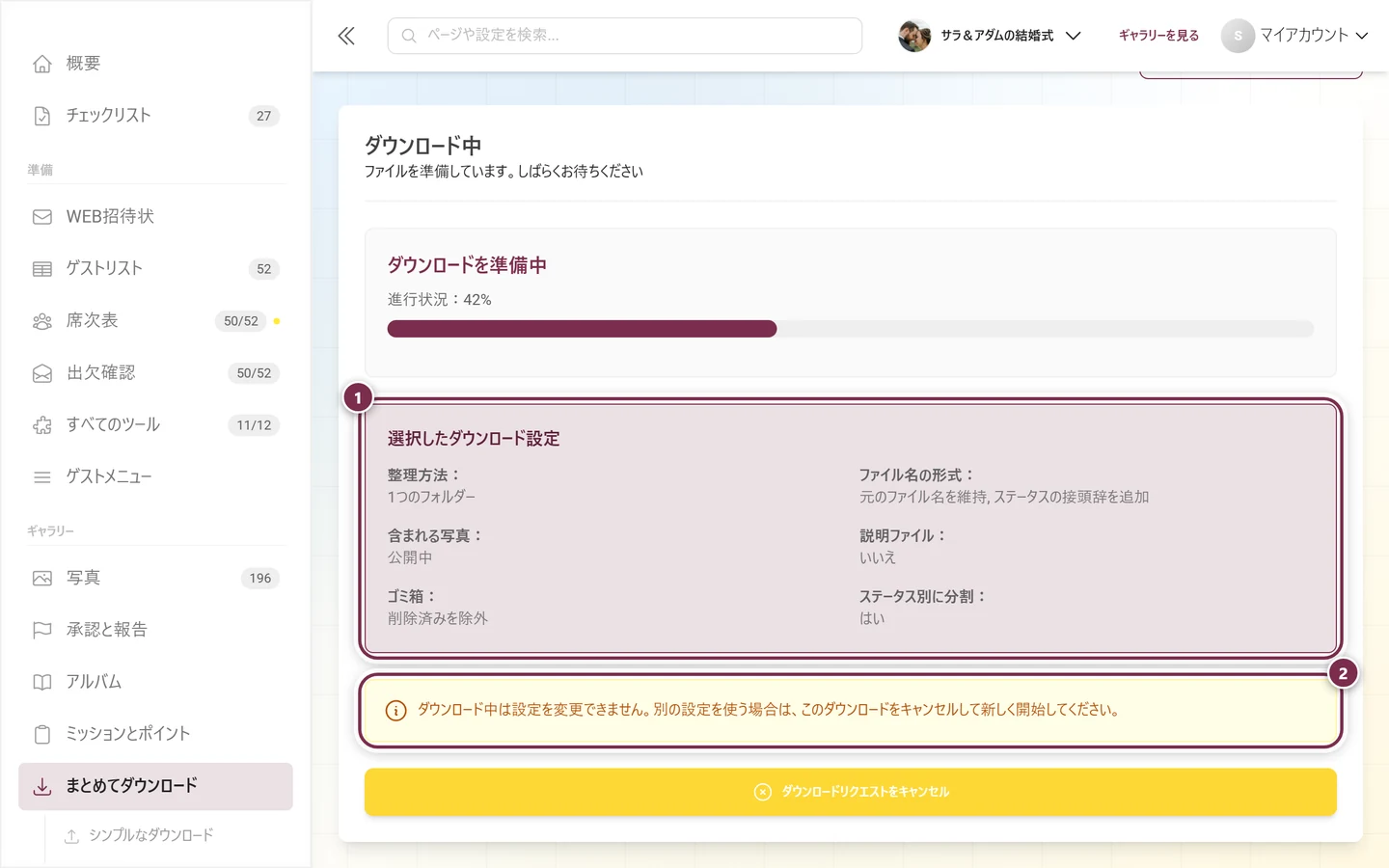Open the 概要 home icon

(x=41, y=64)
